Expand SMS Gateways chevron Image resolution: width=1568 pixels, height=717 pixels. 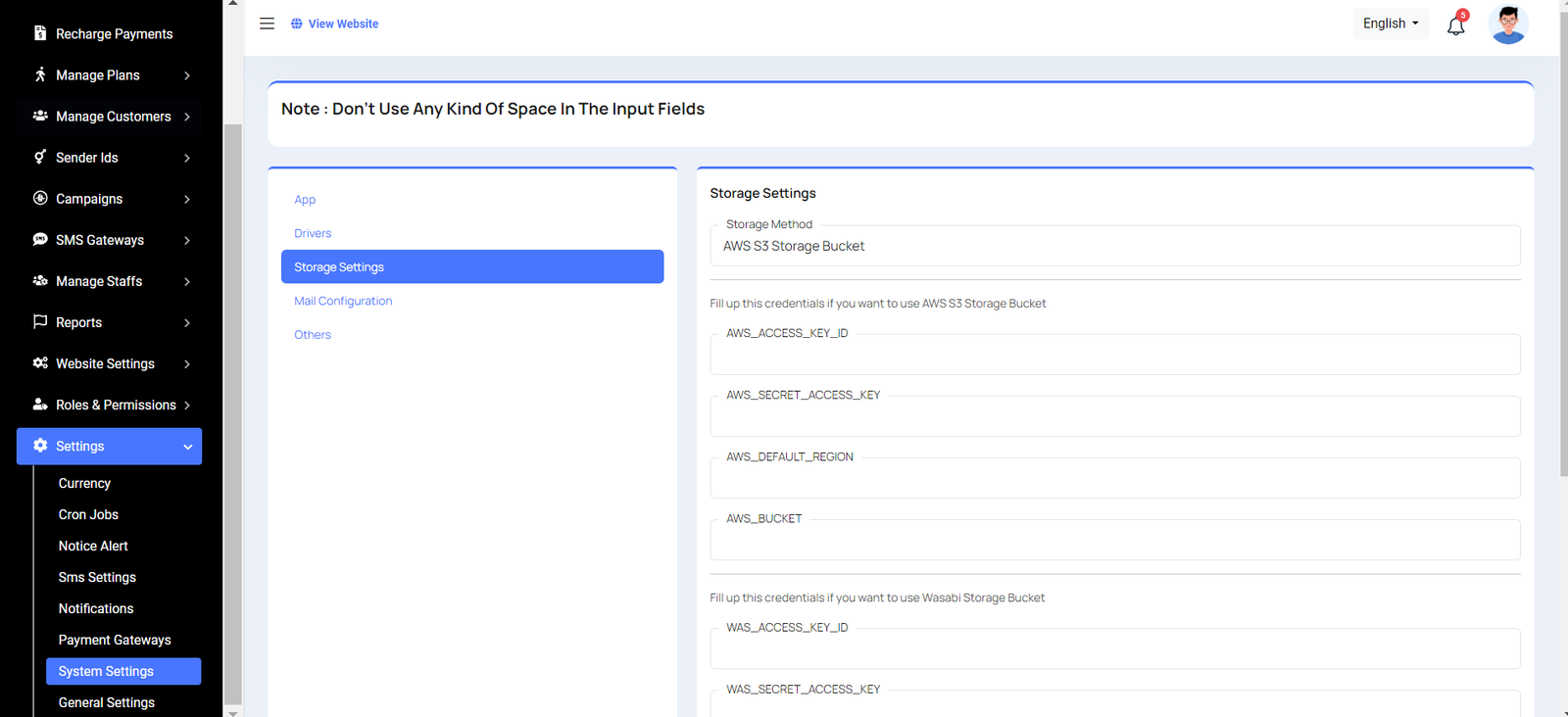(x=187, y=240)
